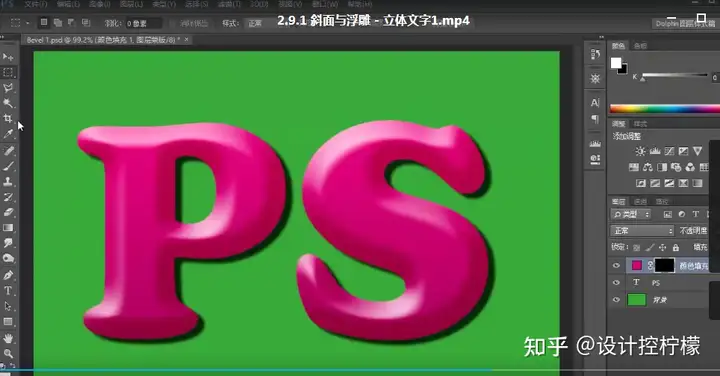Image resolution: width=720 pixels, height=376 pixels.
Task: Open the History panel dock icon
Action: [595, 55]
